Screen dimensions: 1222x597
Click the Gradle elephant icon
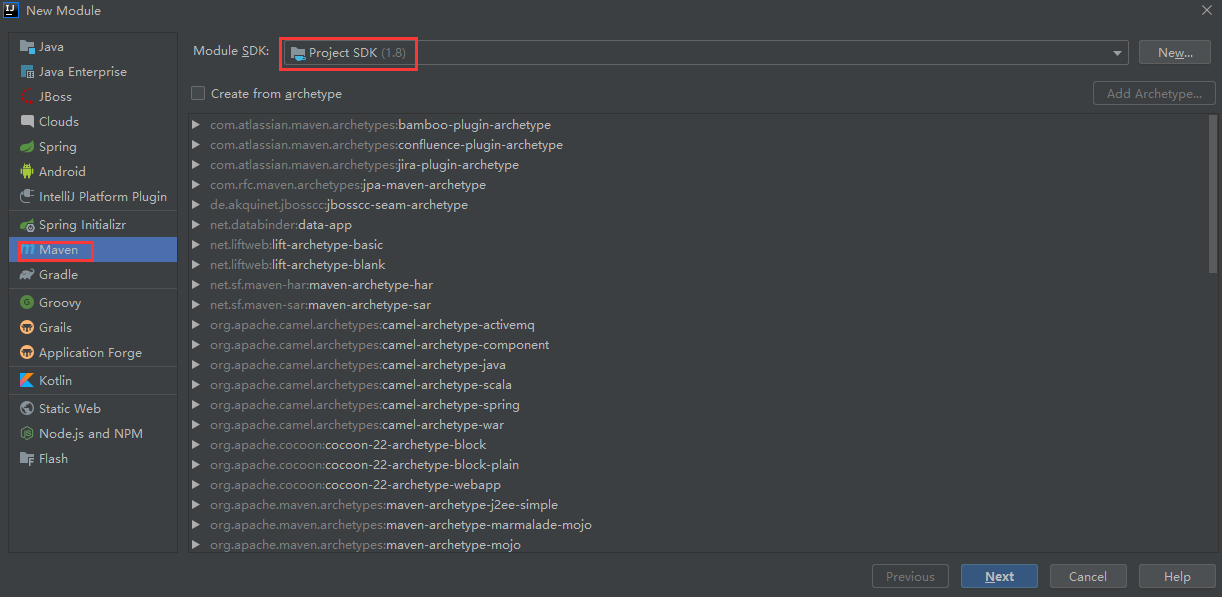coord(27,275)
